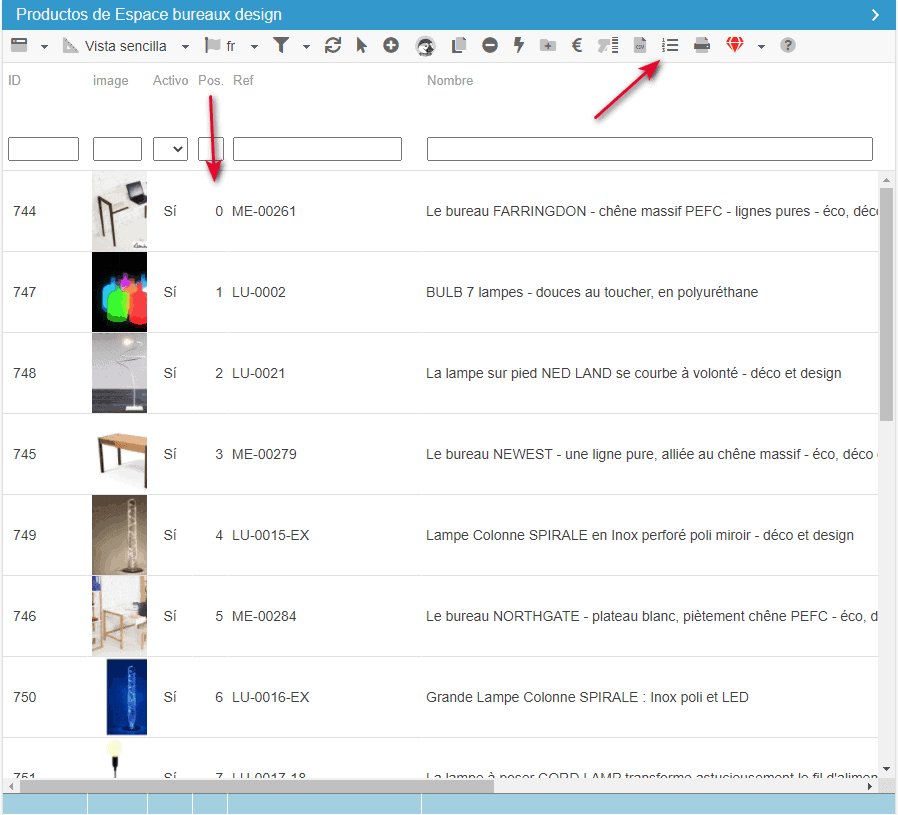The height and width of the screenshot is (815, 898).
Task: Click the BULB 7 lampes thumbnail
Action: (x=119, y=292)
